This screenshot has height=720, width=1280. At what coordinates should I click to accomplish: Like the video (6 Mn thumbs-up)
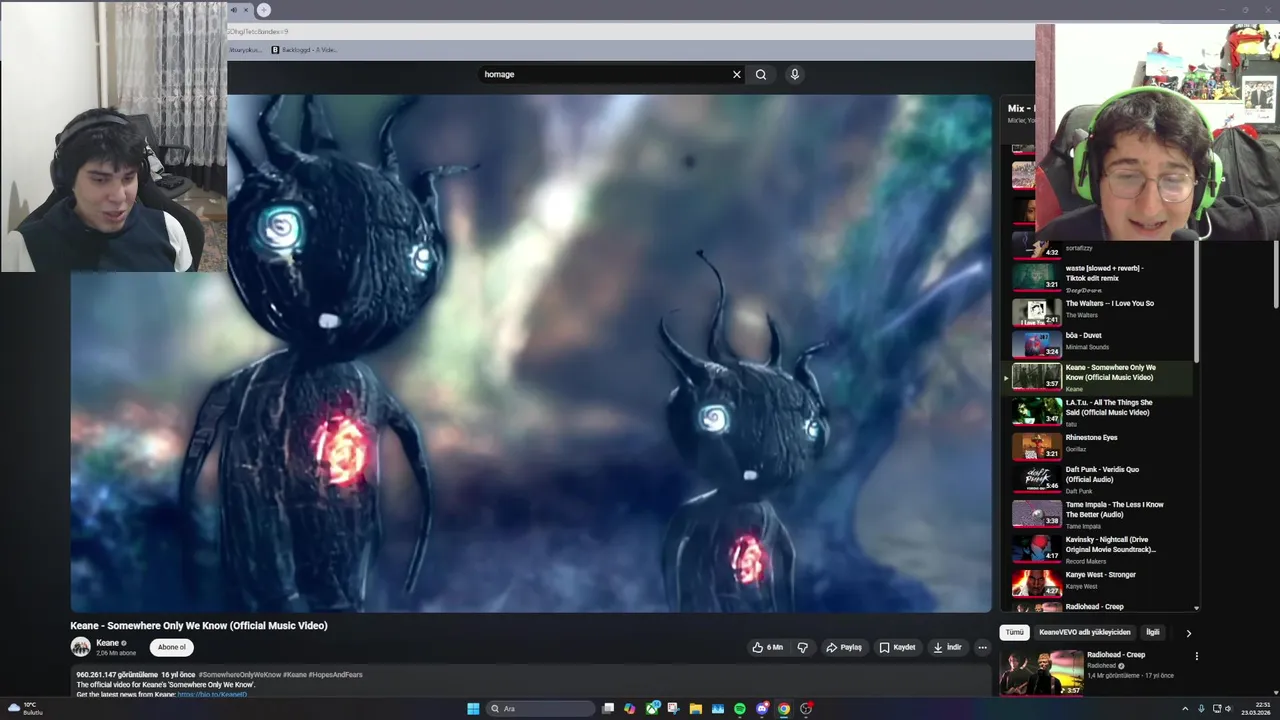(x=767, y=647)
